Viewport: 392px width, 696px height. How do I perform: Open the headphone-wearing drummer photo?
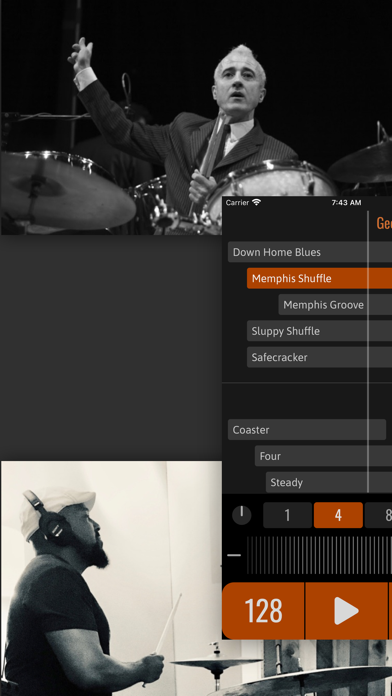[111, 578]
